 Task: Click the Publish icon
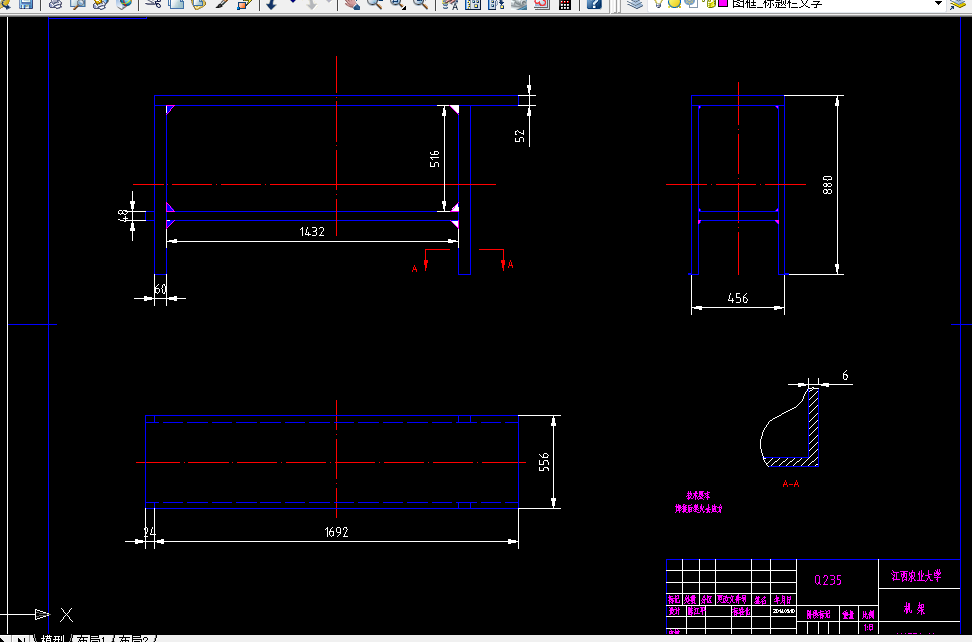pyautogui.click(x=100, y=4)
